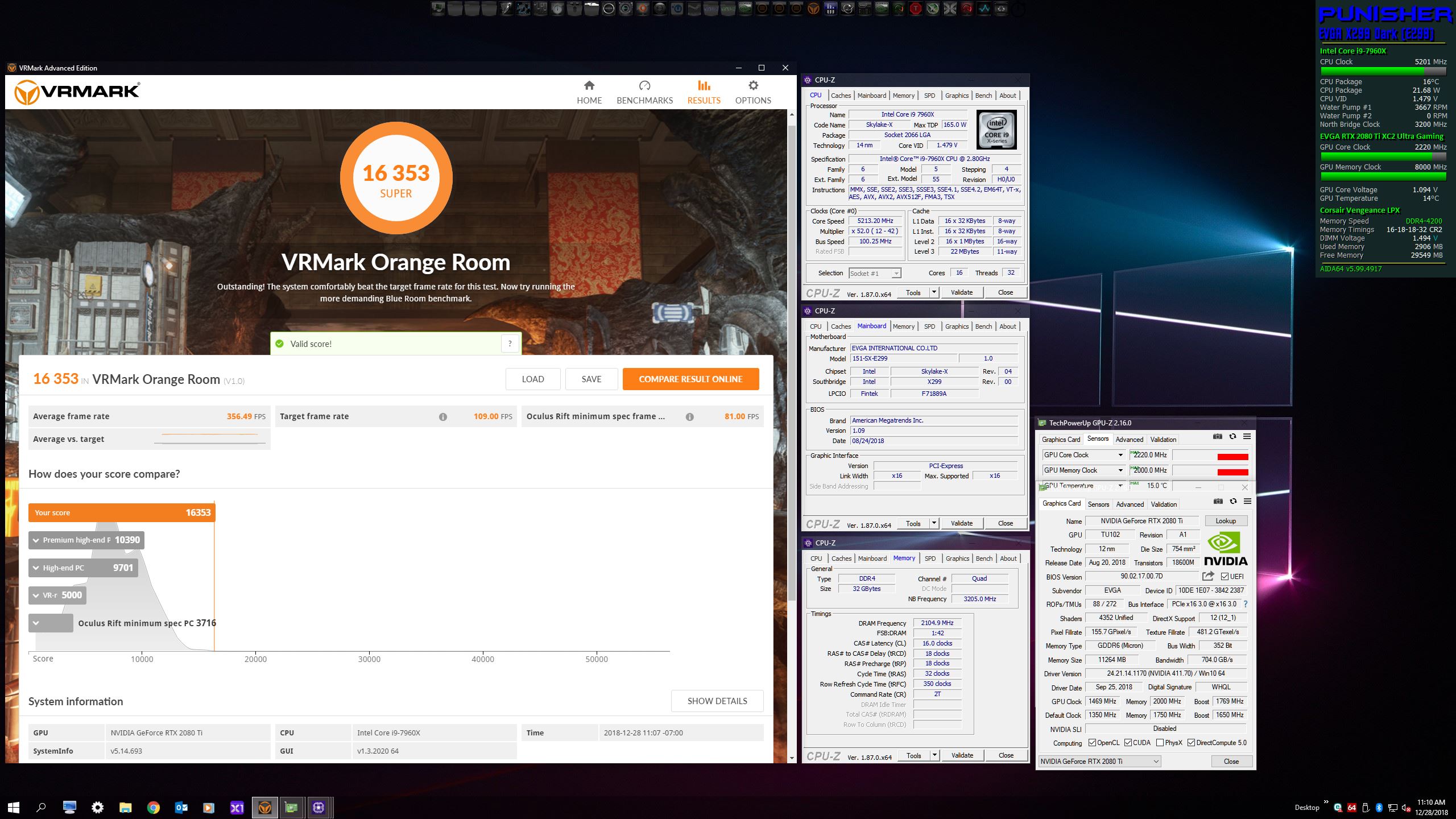Click the VRMark results vertical scrollbar
This screenshot has width=1456, height=819.
[x=791, y=364]
